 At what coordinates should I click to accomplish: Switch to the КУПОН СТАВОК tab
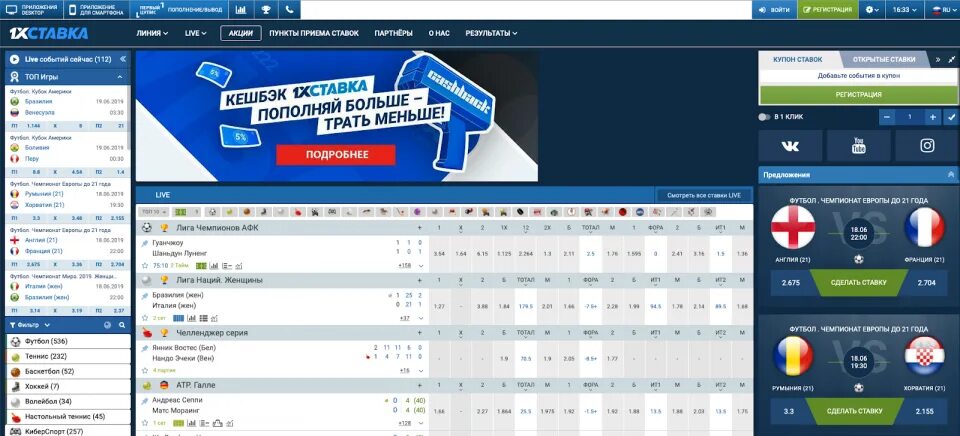click(x=797, y=59)
